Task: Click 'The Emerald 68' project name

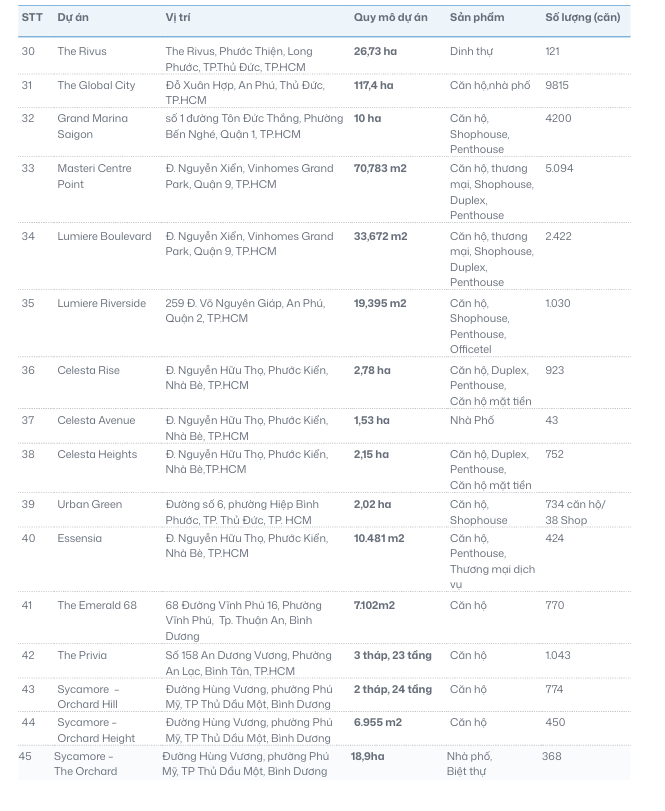Action: click(x=96, y=605)
